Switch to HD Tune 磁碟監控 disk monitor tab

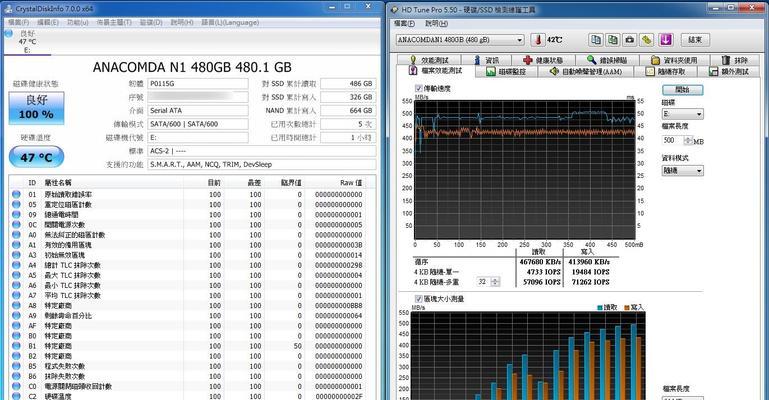coord(506,72)
